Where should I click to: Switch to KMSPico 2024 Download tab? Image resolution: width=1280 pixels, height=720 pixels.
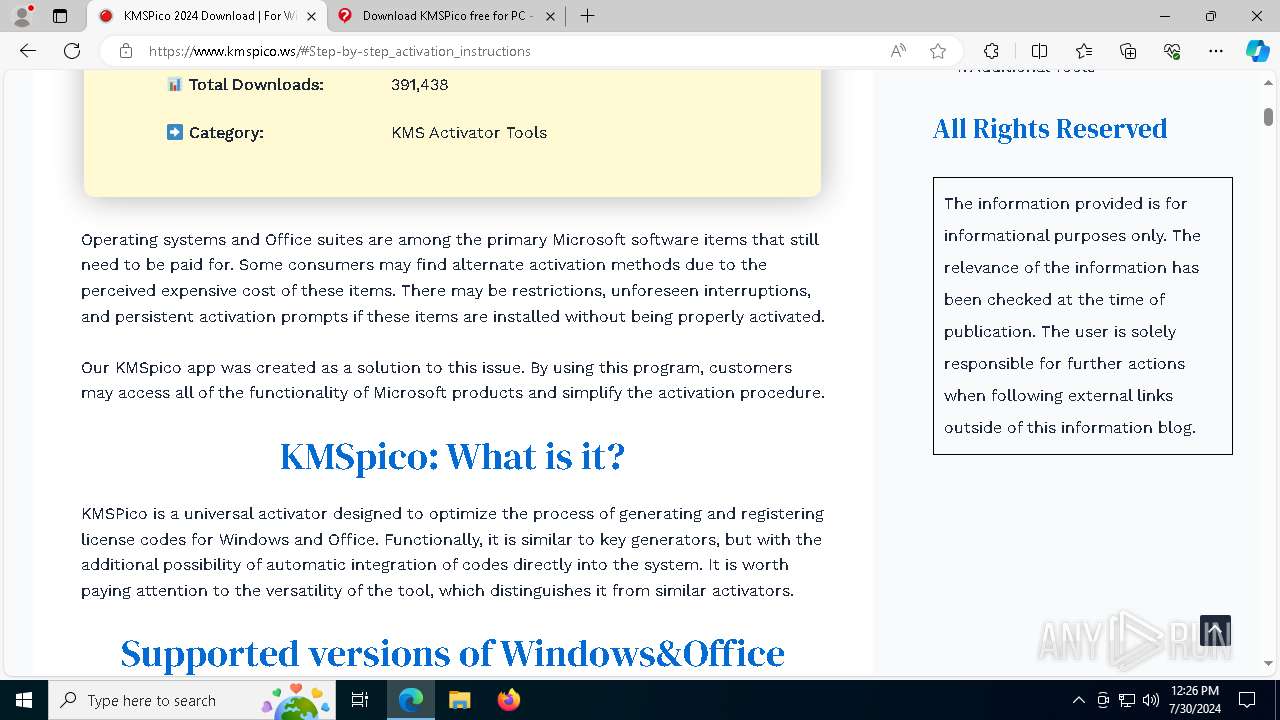point(208,16)
